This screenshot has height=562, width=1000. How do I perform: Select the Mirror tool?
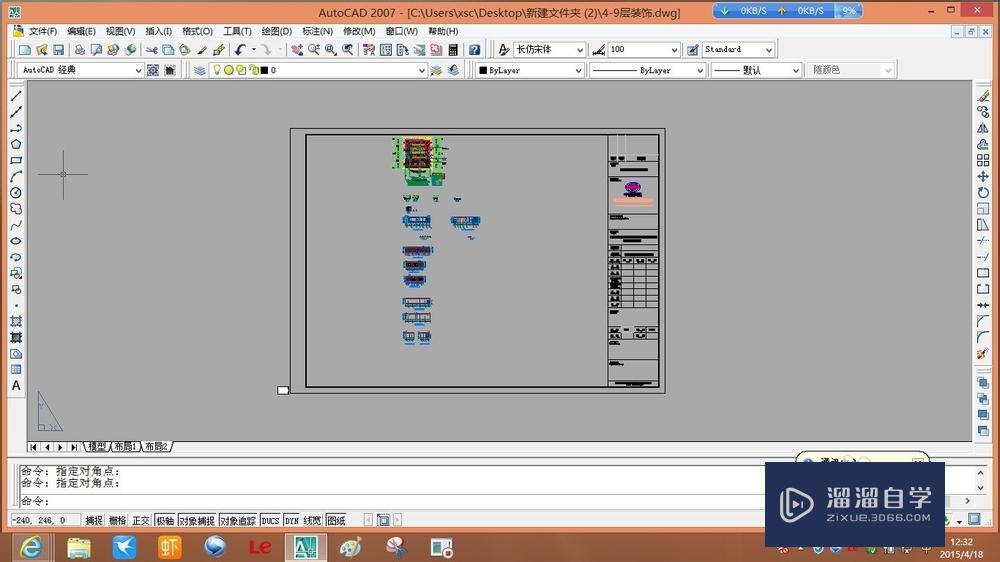tap(983, 128)
